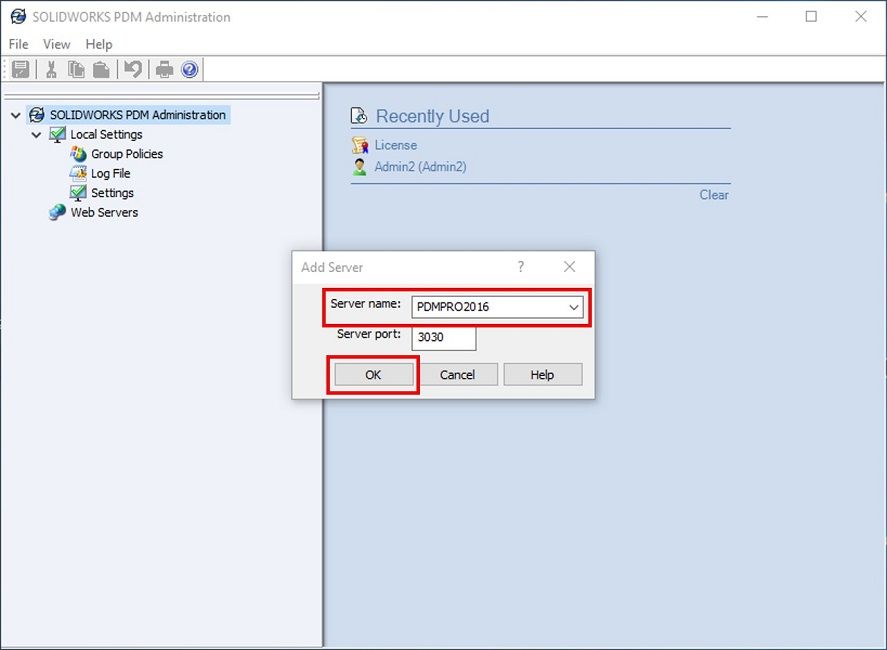Select the Web Servers globe icon

(58, 212)
